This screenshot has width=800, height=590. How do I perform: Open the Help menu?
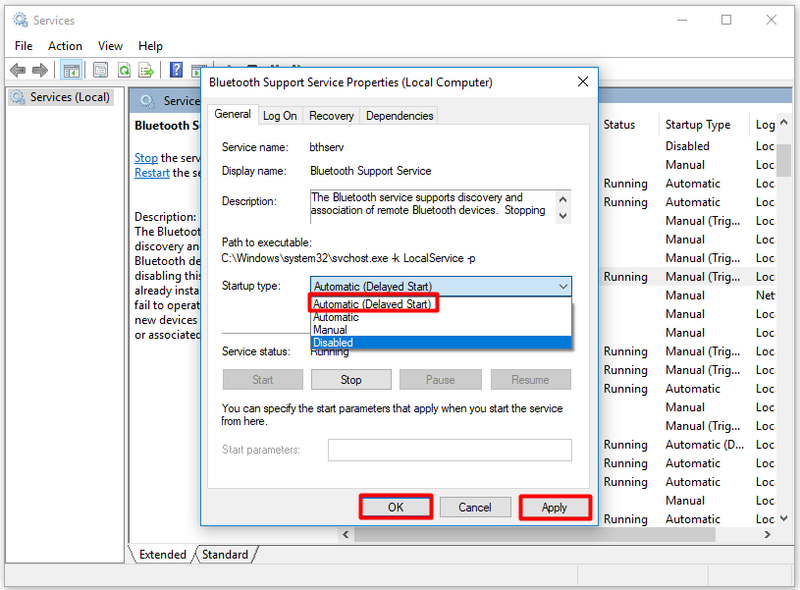pos(150,46)
